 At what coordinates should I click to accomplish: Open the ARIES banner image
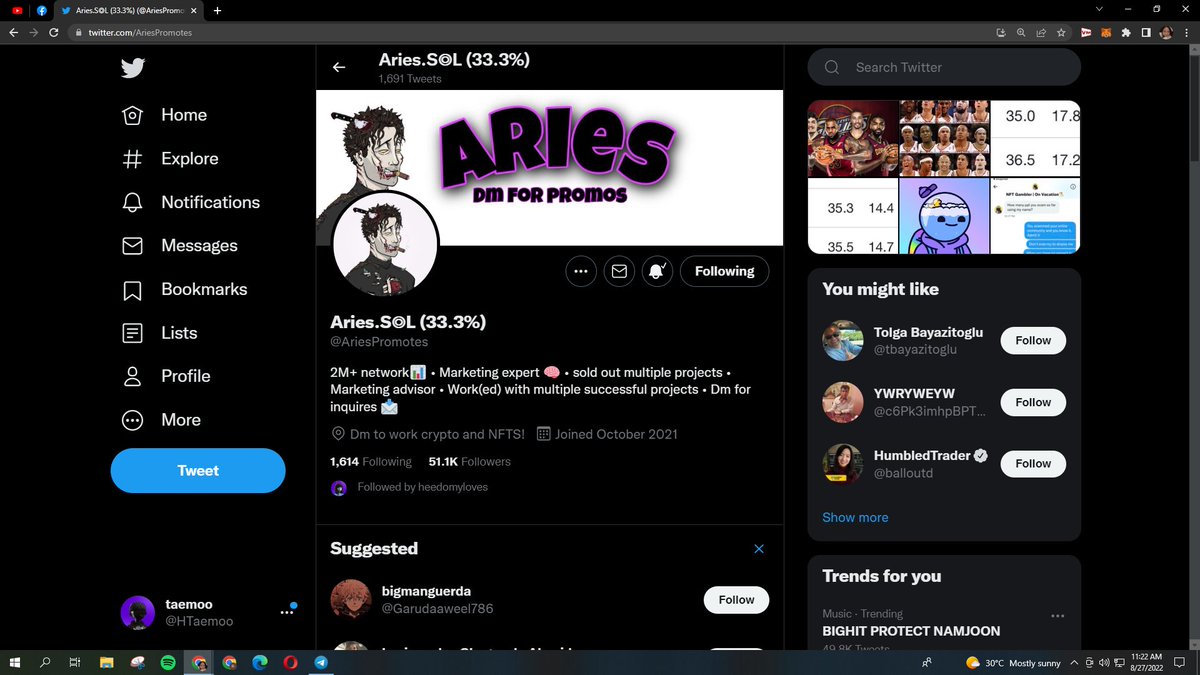coord(549,168)
